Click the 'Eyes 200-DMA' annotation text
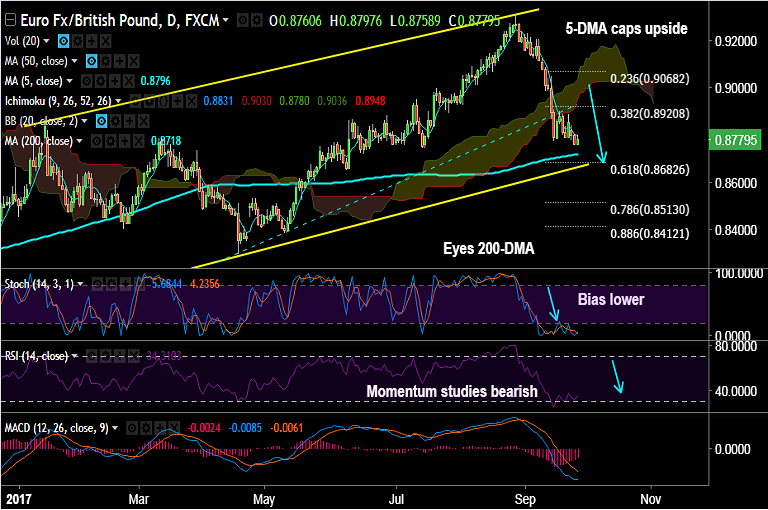768x510 pixels. click(489, 249)
